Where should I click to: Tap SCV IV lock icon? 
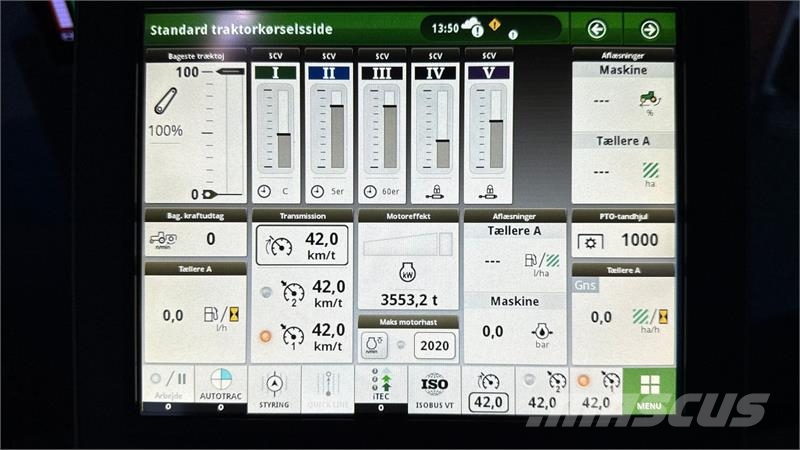[x=435, y=192]
